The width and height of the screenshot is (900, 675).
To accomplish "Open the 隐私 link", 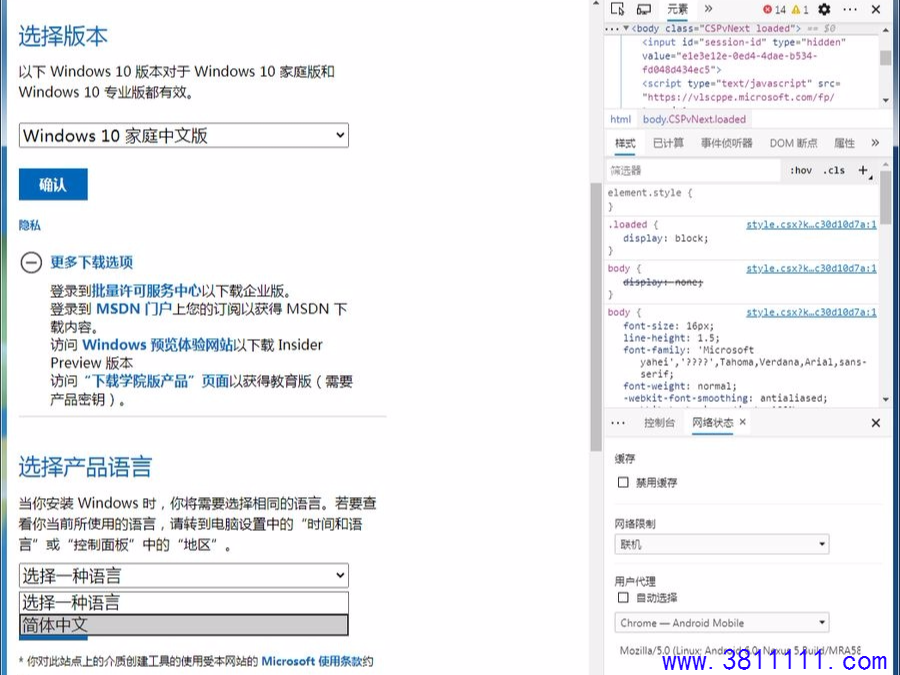I will pyautogui.click(x=30, y=225).
